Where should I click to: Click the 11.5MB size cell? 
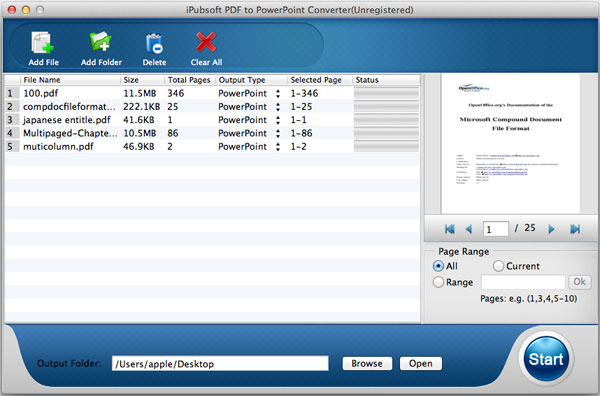140,93
